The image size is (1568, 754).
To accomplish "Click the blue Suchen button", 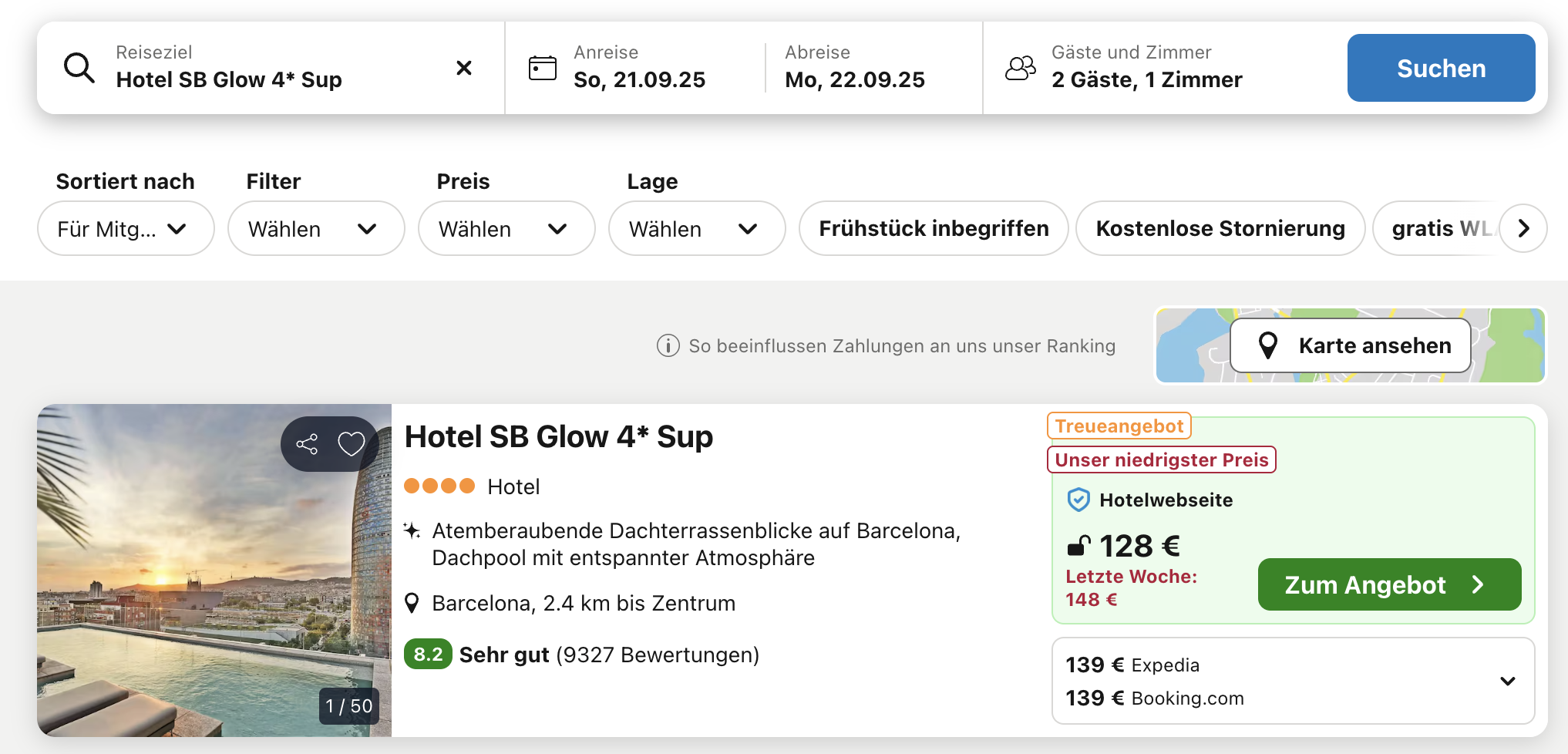I will (x=1441, y=68).
